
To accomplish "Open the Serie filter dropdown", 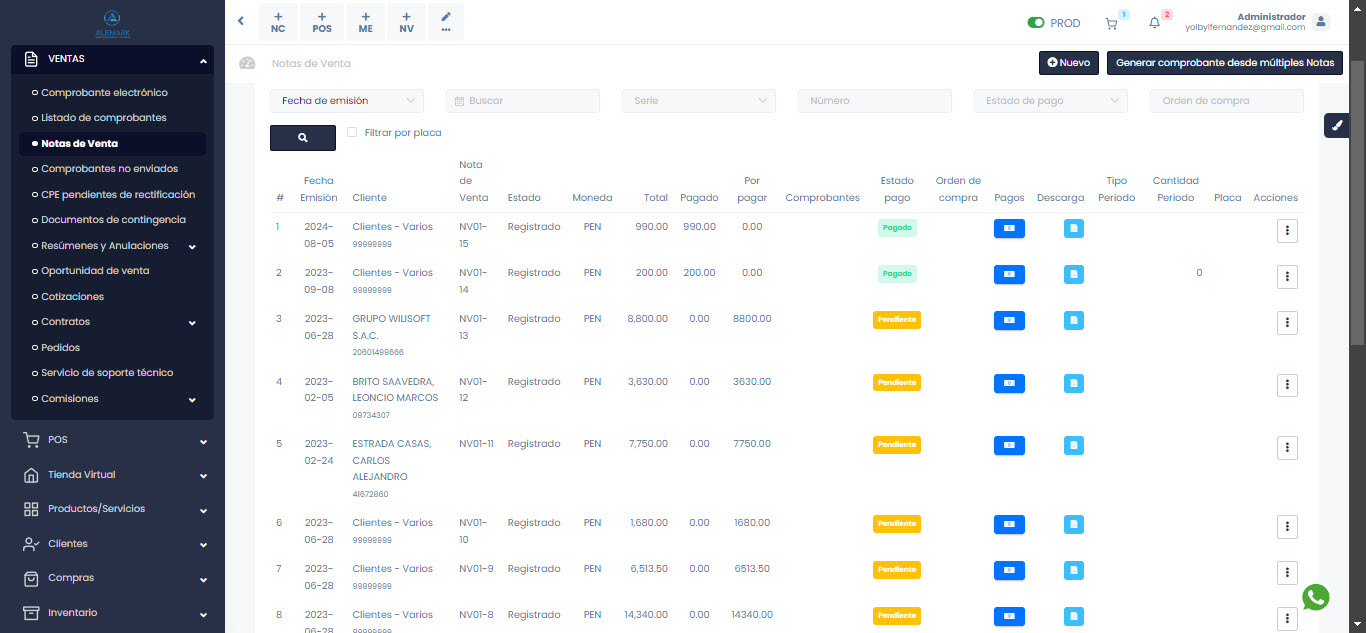I will (698, 101).
